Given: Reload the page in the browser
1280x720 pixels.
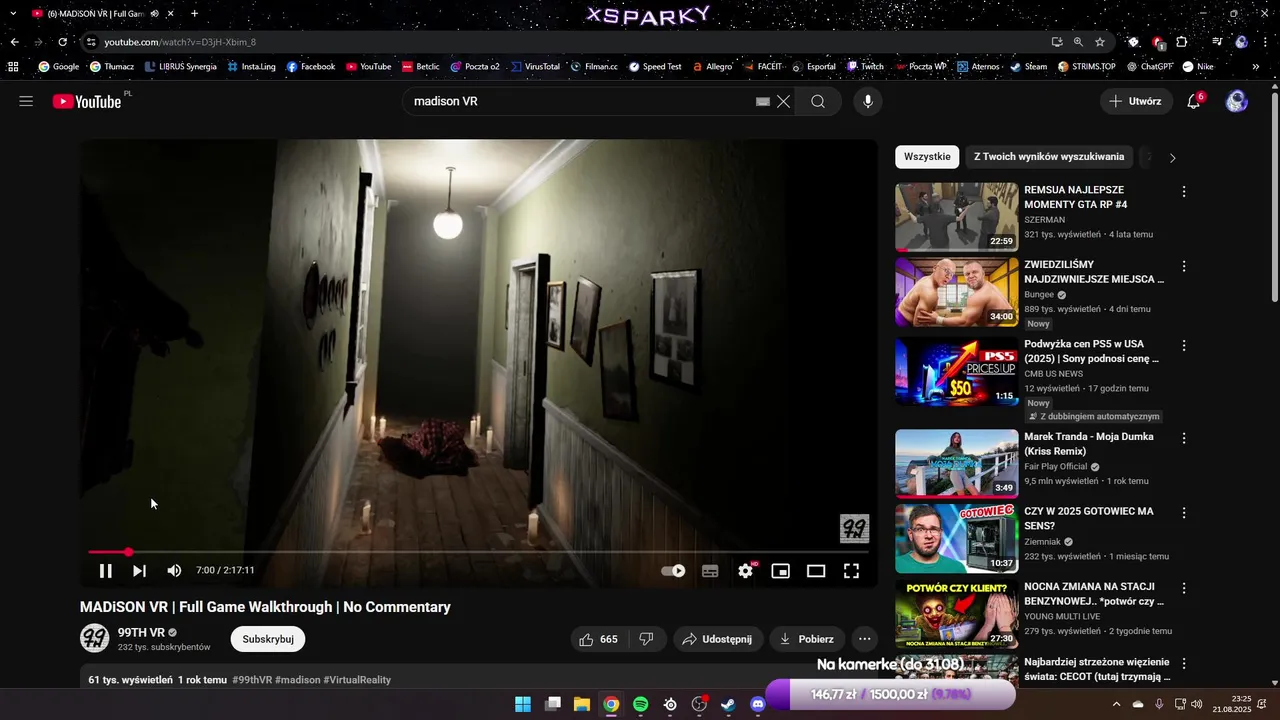Looking at the screenshot, I should 62,42.
